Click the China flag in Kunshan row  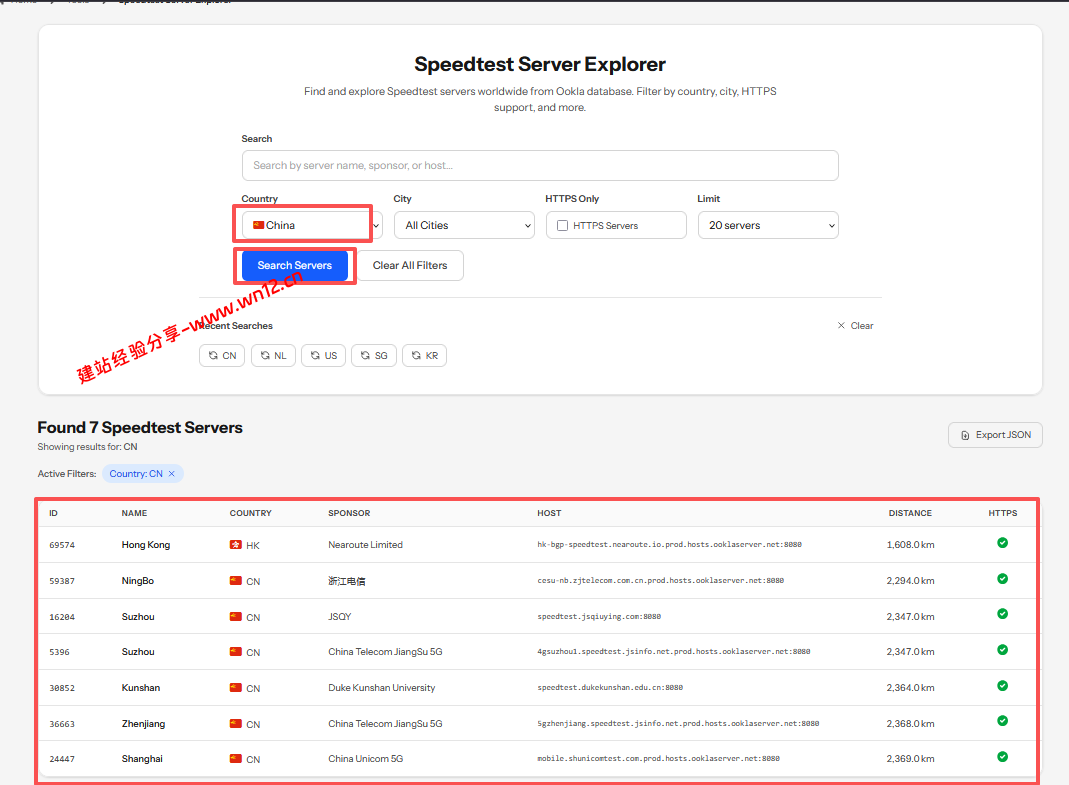[x=236, y=688]
